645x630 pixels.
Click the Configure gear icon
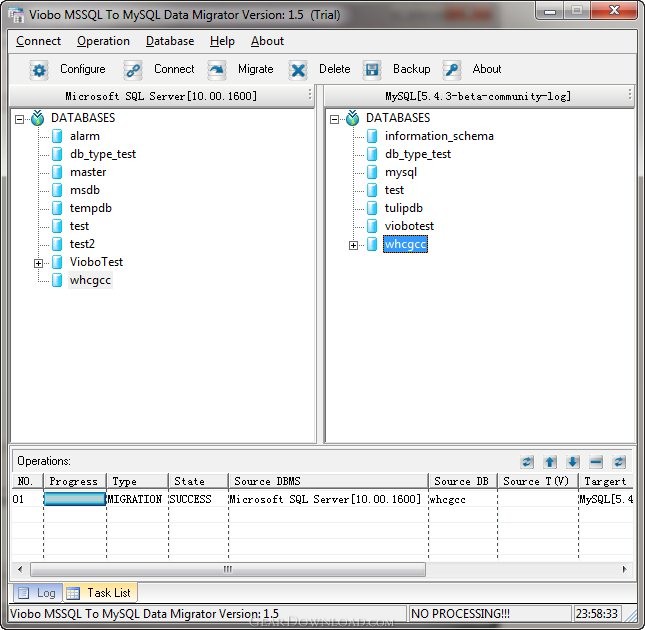(39, 70)
